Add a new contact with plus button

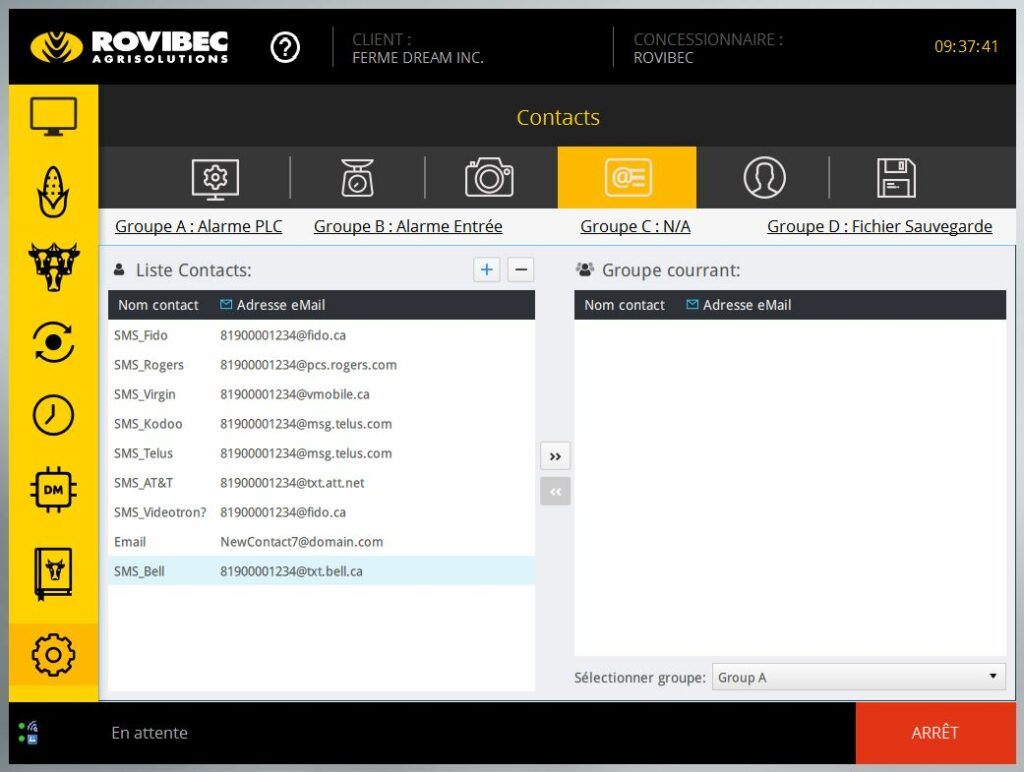click(487, 270)
